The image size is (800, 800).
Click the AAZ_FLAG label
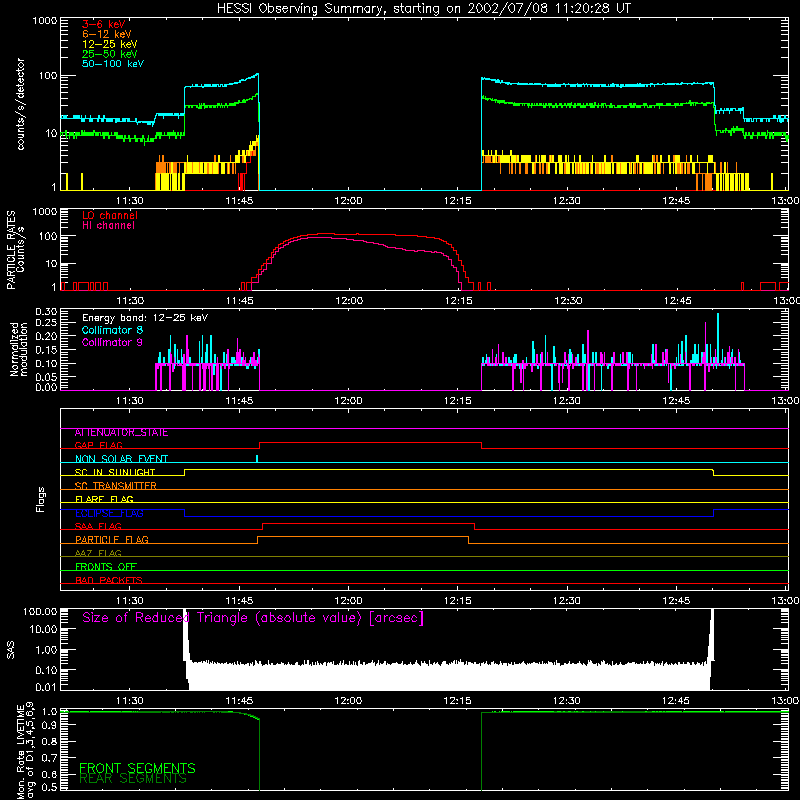pos(98,553)
